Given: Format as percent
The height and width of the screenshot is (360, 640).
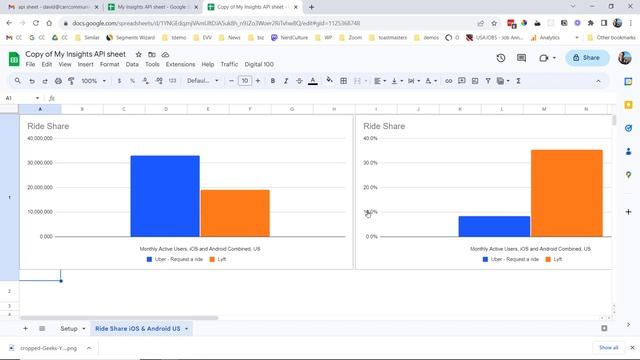Looking at the screenshot, I should click(x=132, y=81).
